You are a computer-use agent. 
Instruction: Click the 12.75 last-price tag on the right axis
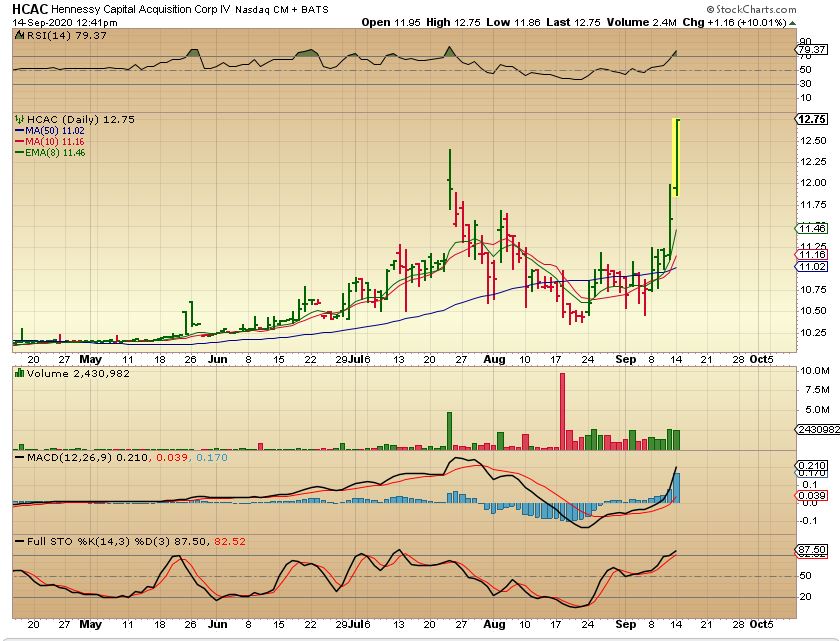(813, 119)
